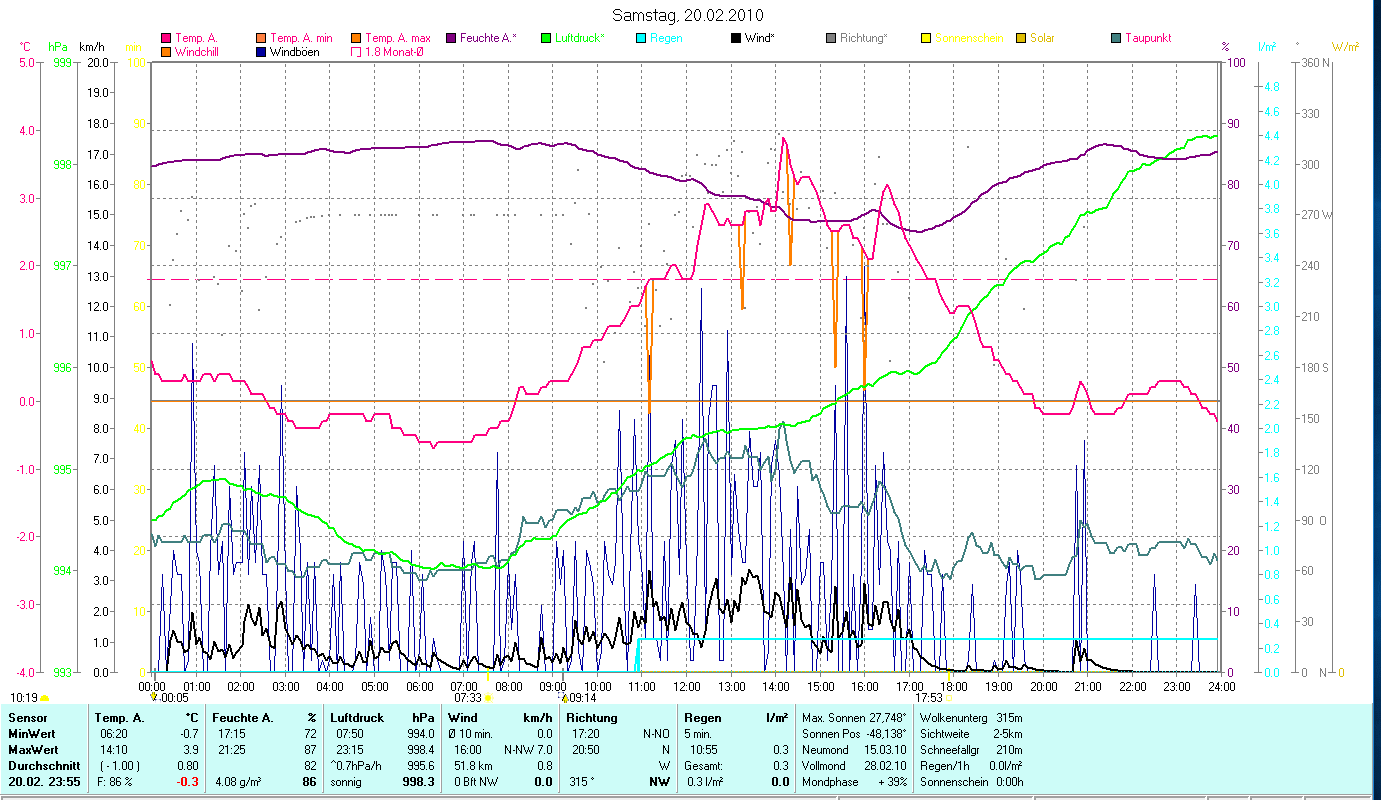Image resolution: width=1381 pixels, height=800 pixels.
Task: Click the chart title Samstag, 20.02.2010
Action: point(690,15)
